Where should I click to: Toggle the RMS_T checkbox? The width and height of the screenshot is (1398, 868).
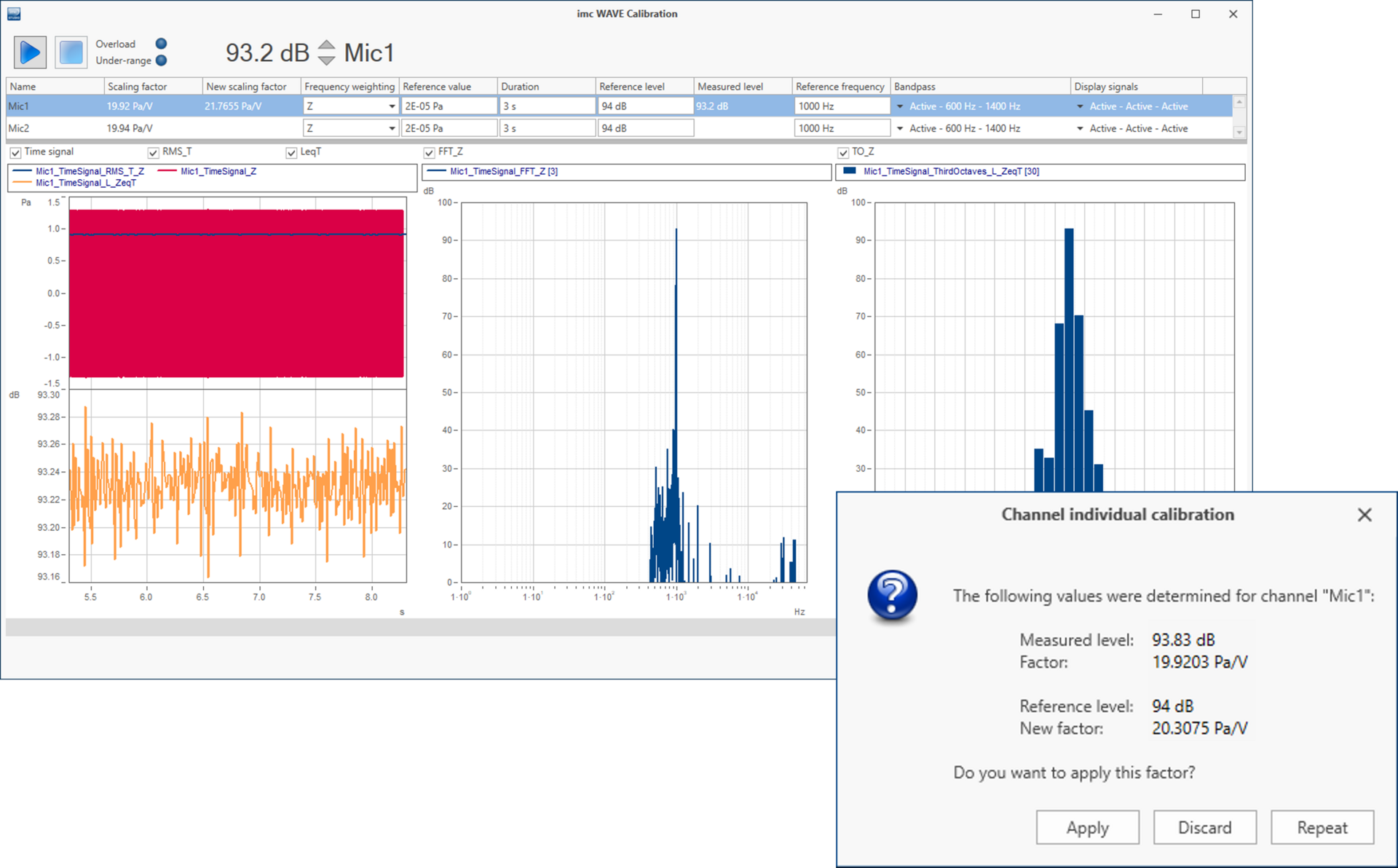click(153, 153)
